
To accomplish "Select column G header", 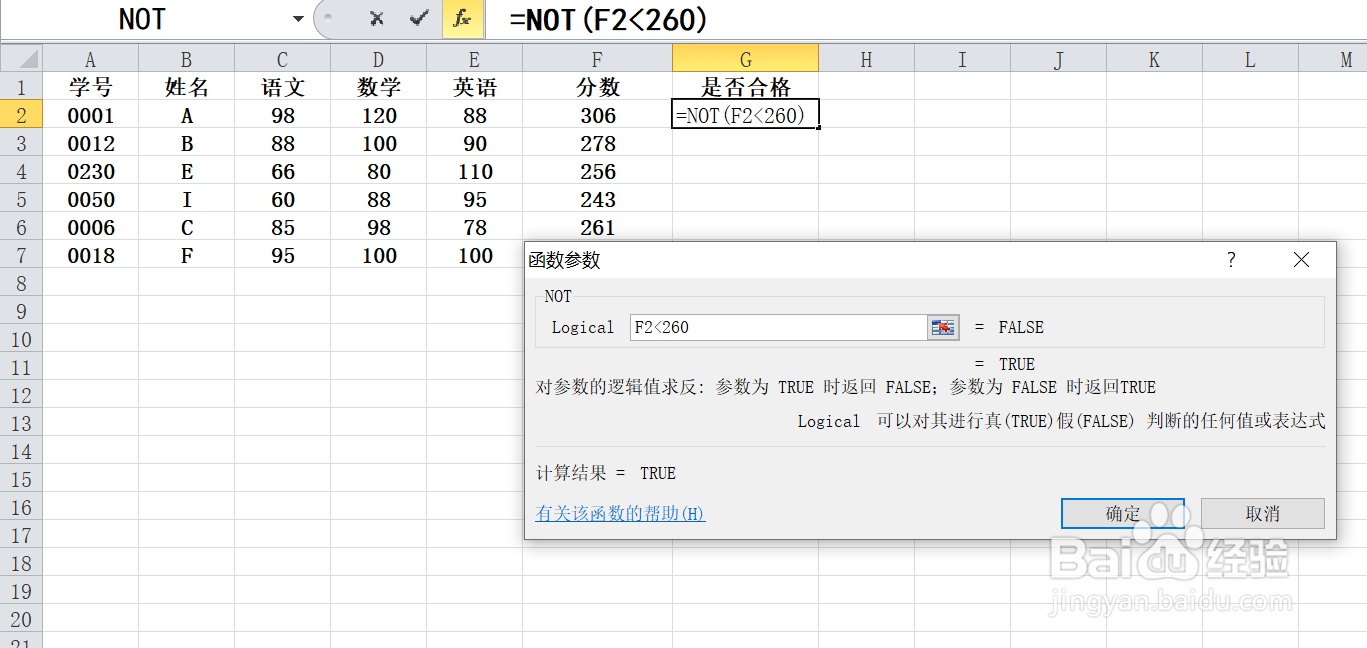I will (x=745, y=59).
